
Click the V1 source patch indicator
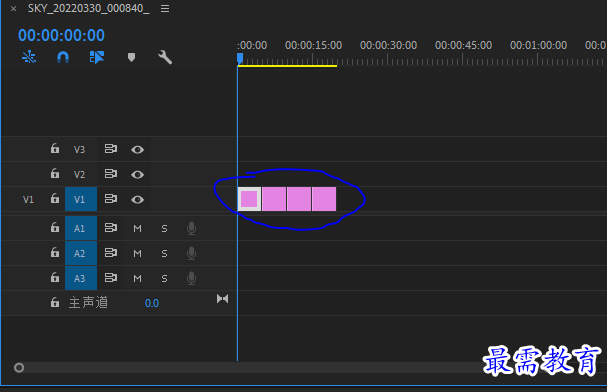coord(28,200)
